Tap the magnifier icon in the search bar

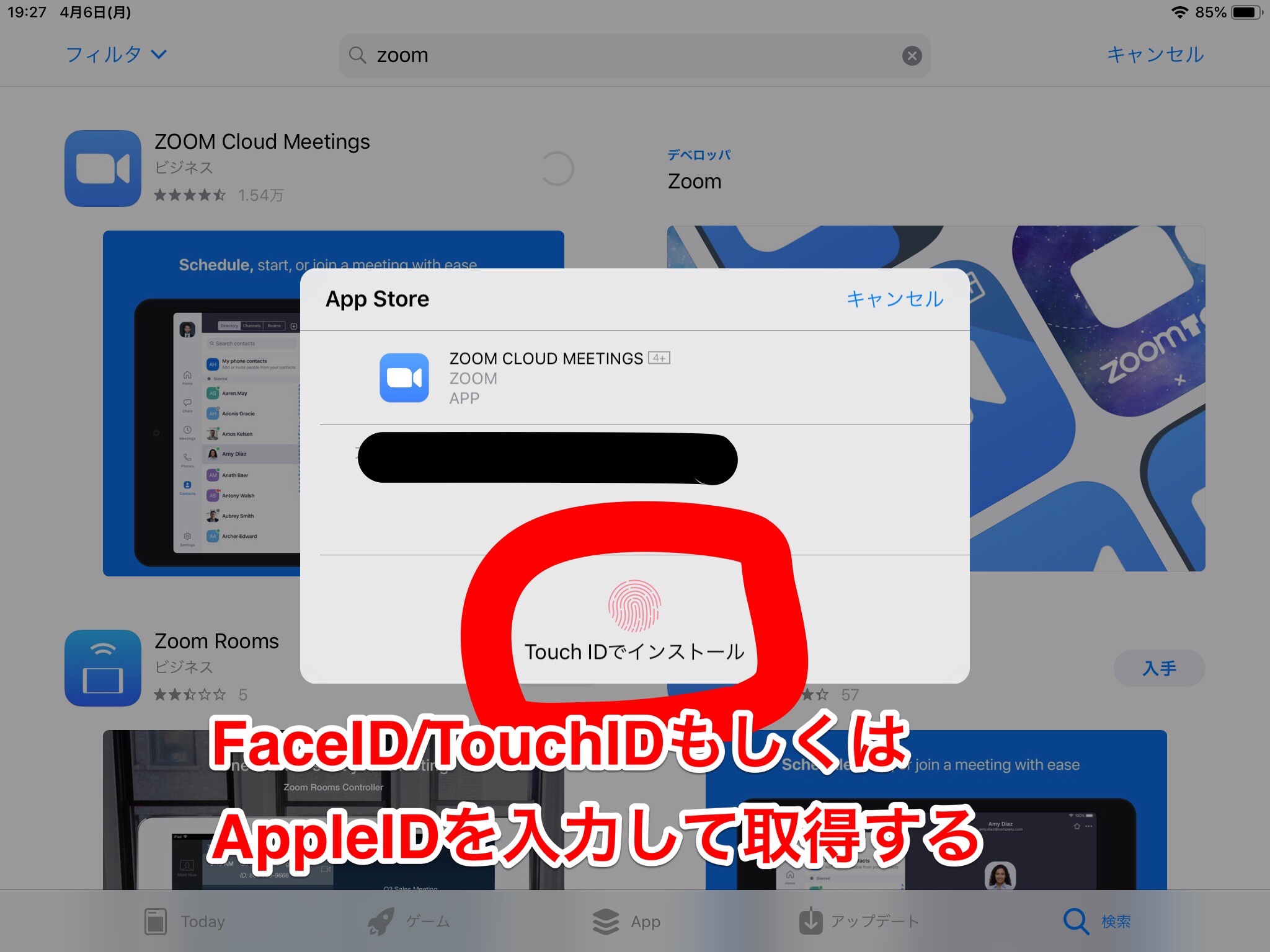pyautogui.click(x=357, y=55)
